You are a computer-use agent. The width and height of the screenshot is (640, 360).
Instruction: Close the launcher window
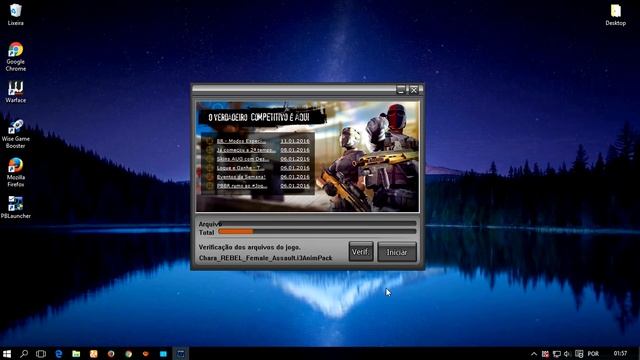413,90
